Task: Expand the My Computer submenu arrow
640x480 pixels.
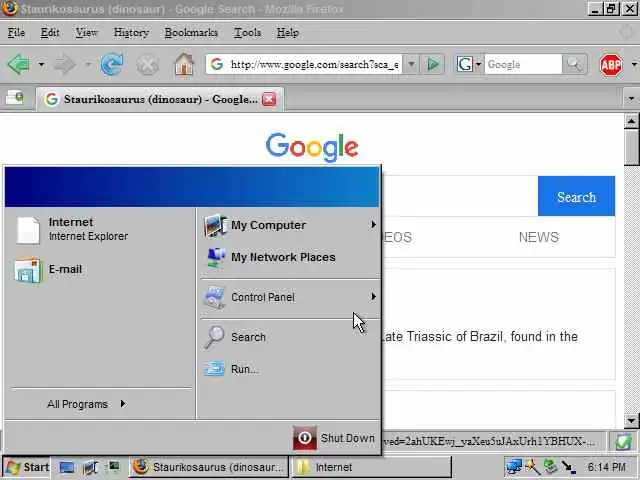Action: [x=373, y=225]
